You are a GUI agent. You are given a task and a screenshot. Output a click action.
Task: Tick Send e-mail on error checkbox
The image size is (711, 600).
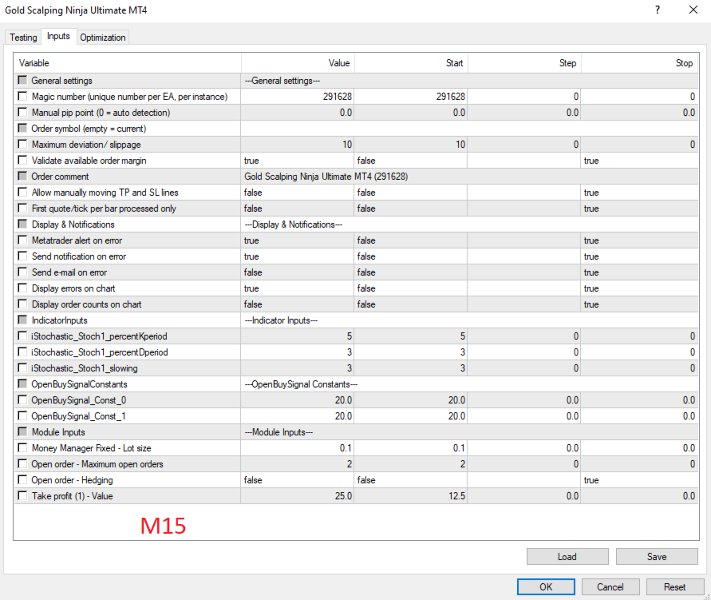click(22, 272)
